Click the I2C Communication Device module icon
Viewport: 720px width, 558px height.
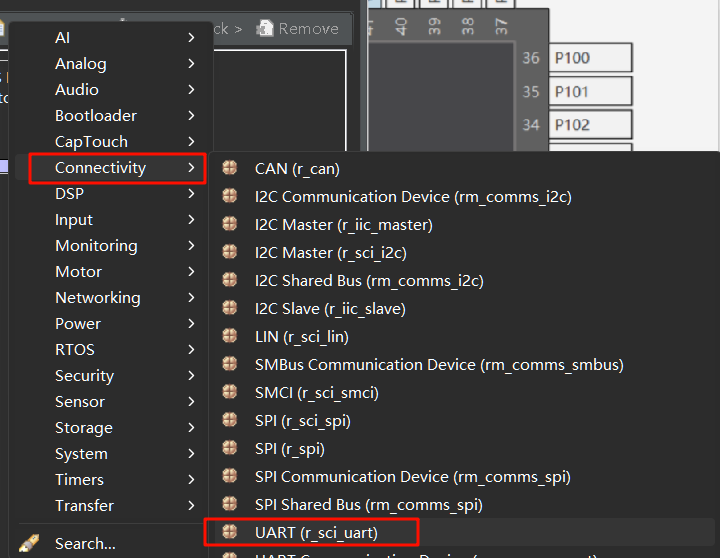(x=230, y=196)
